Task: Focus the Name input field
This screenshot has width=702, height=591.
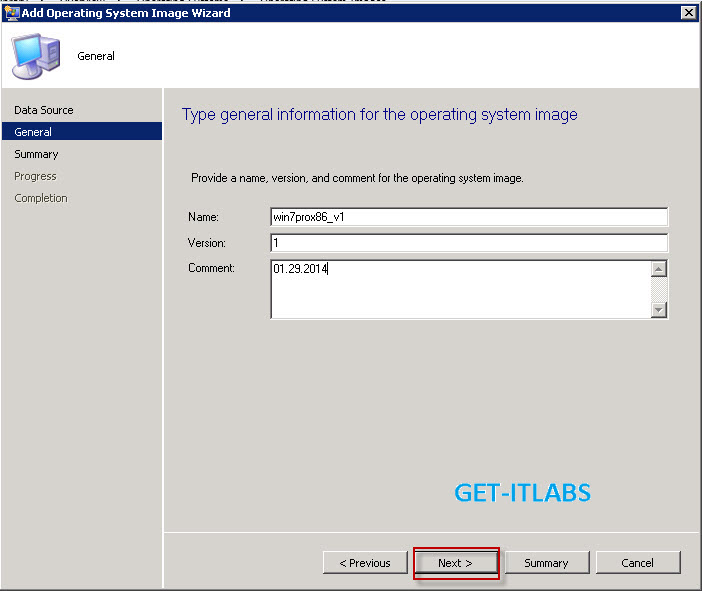Action: [x=469, y=217]
